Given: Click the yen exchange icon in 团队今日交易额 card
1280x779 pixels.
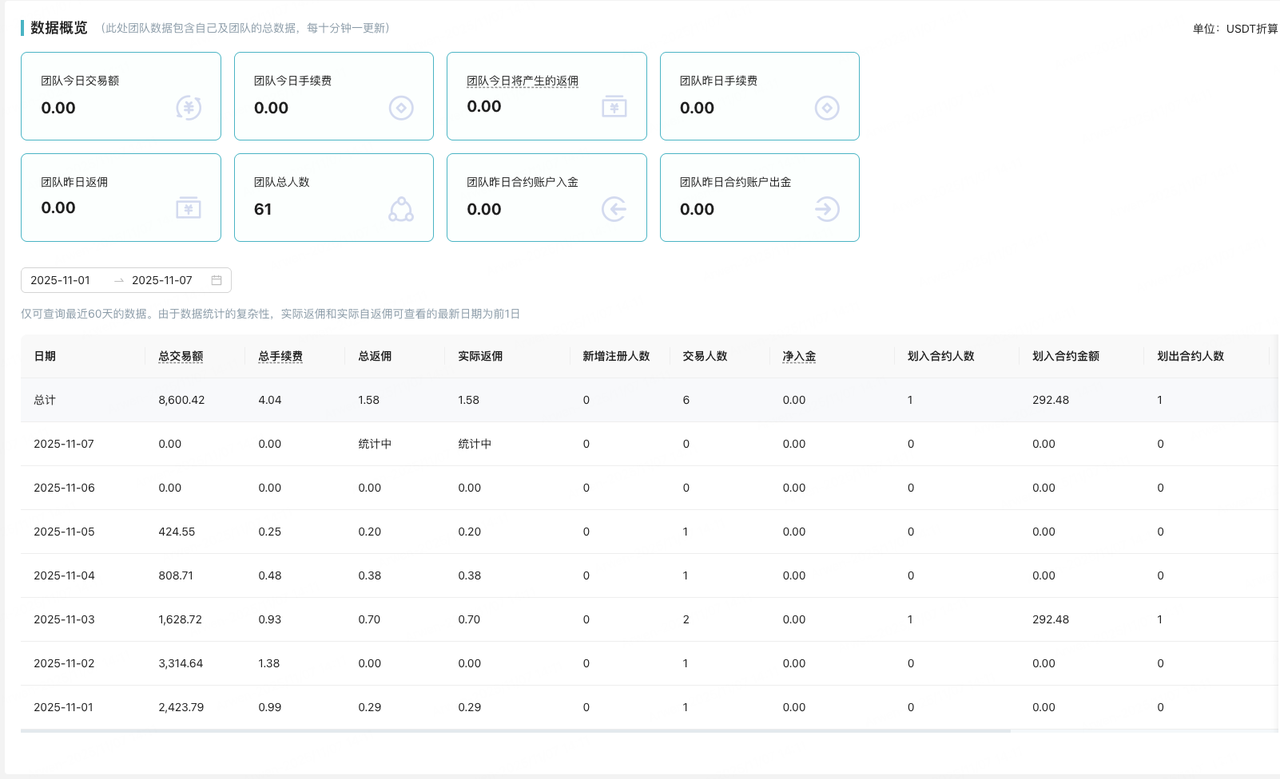Looking at the screenshot, I should pos(188,107).
